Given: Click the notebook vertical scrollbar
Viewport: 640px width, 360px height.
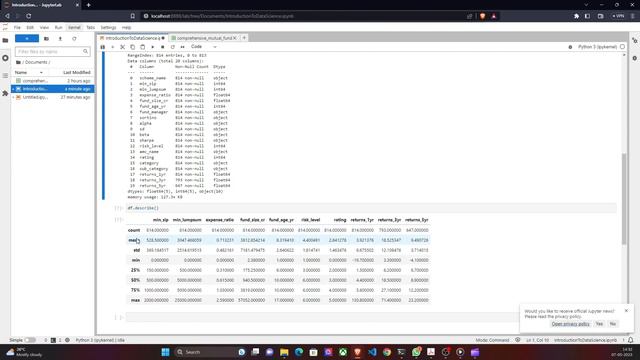Looking at the screenshot, I should pos(624,199).
